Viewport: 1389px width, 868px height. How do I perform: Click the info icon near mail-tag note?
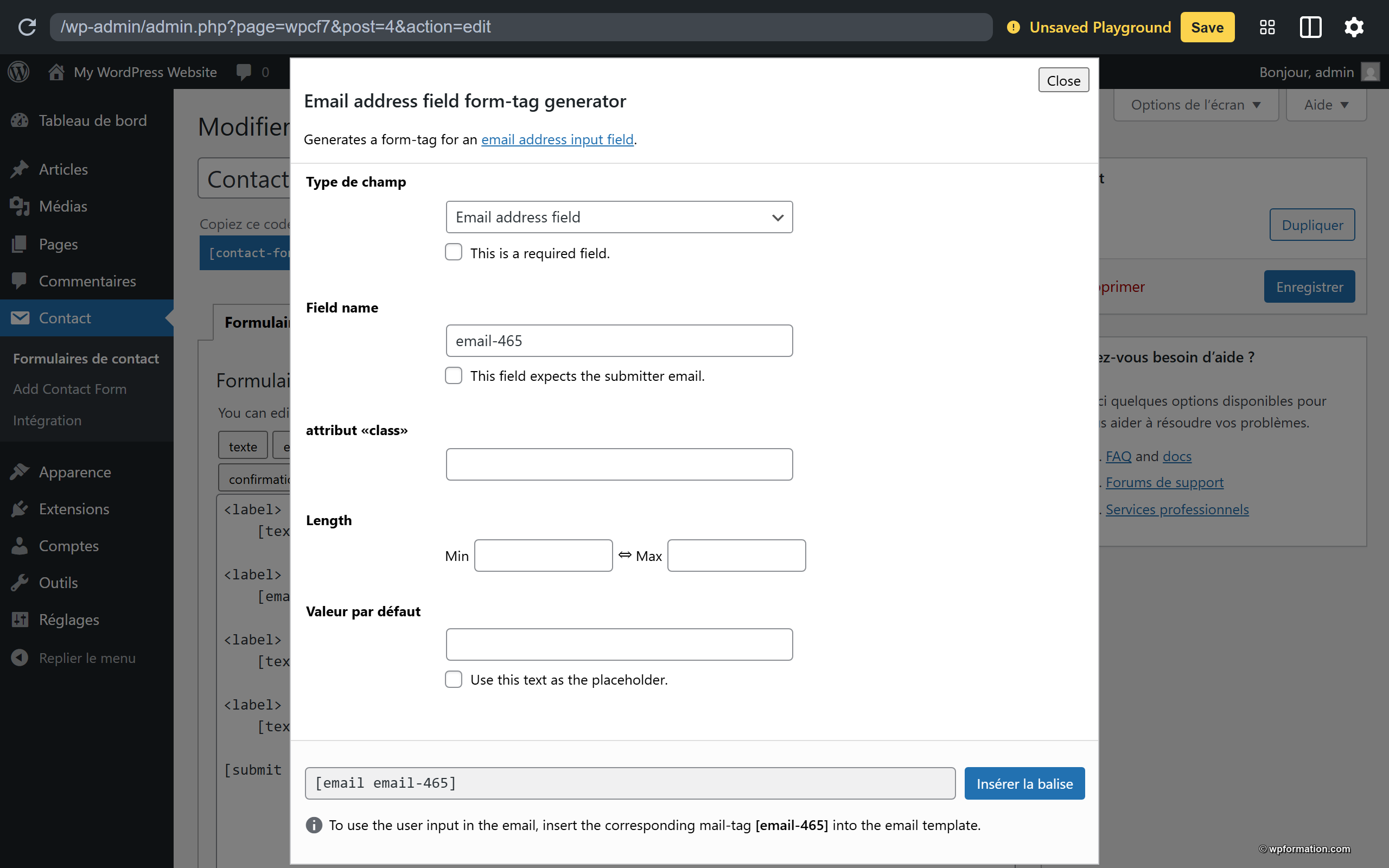pyautogui.click(x=314, y=825)
